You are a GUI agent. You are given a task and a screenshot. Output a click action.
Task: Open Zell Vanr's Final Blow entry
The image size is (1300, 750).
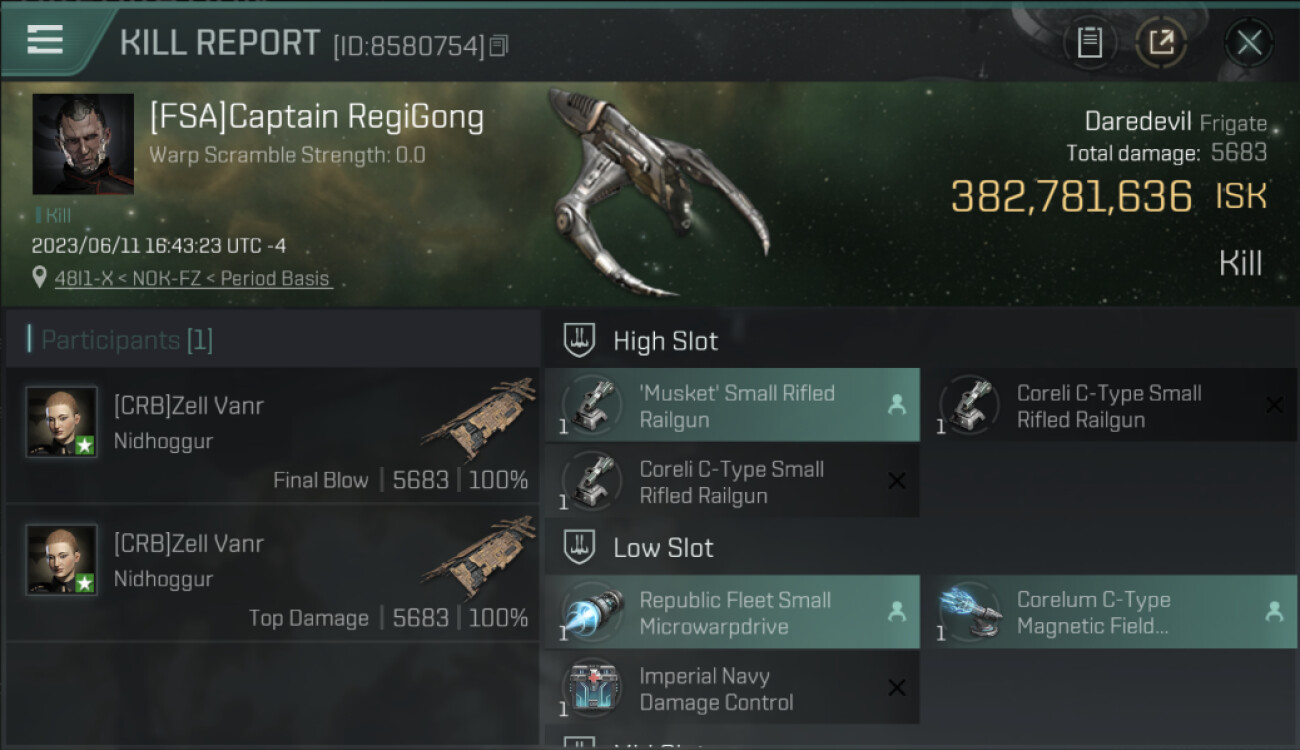tap(272, 435)
